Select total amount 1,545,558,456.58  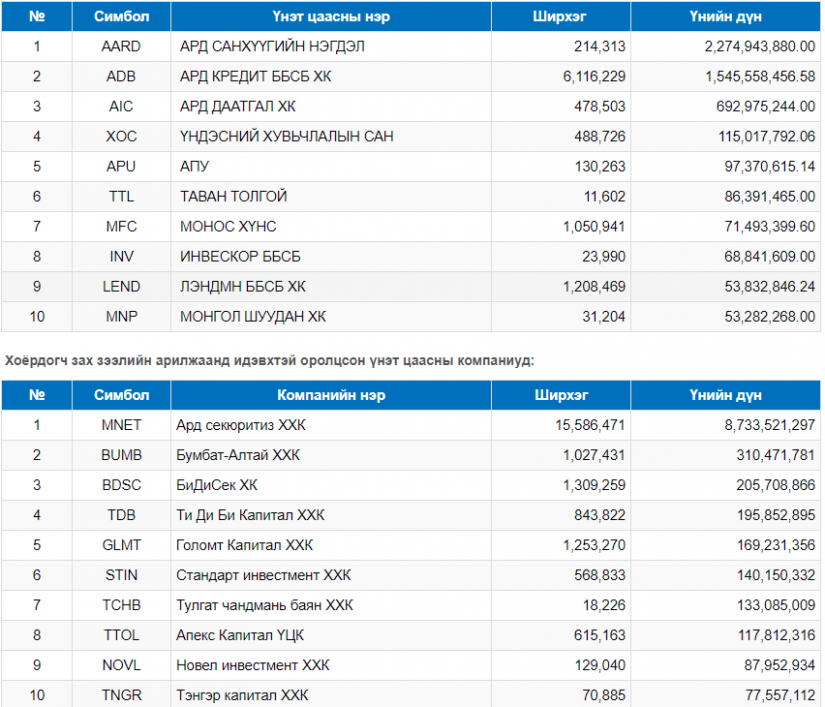pyautogui.click(x=760, y=76)
